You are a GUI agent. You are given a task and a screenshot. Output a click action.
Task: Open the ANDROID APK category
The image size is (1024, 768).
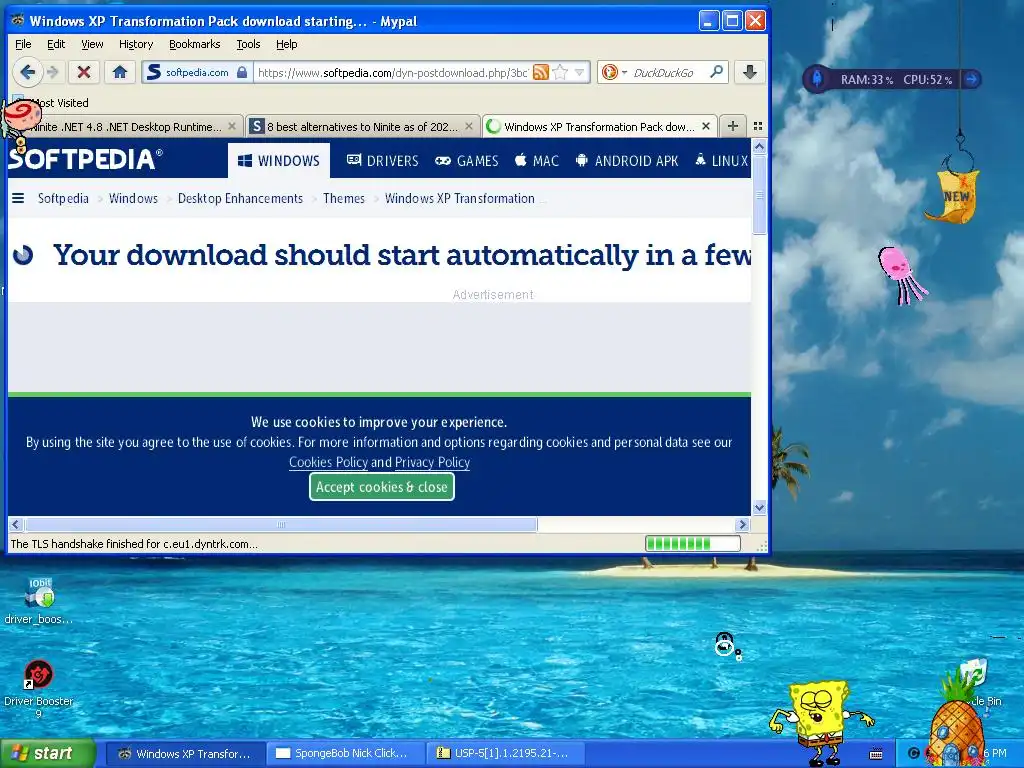coord(627,161)
